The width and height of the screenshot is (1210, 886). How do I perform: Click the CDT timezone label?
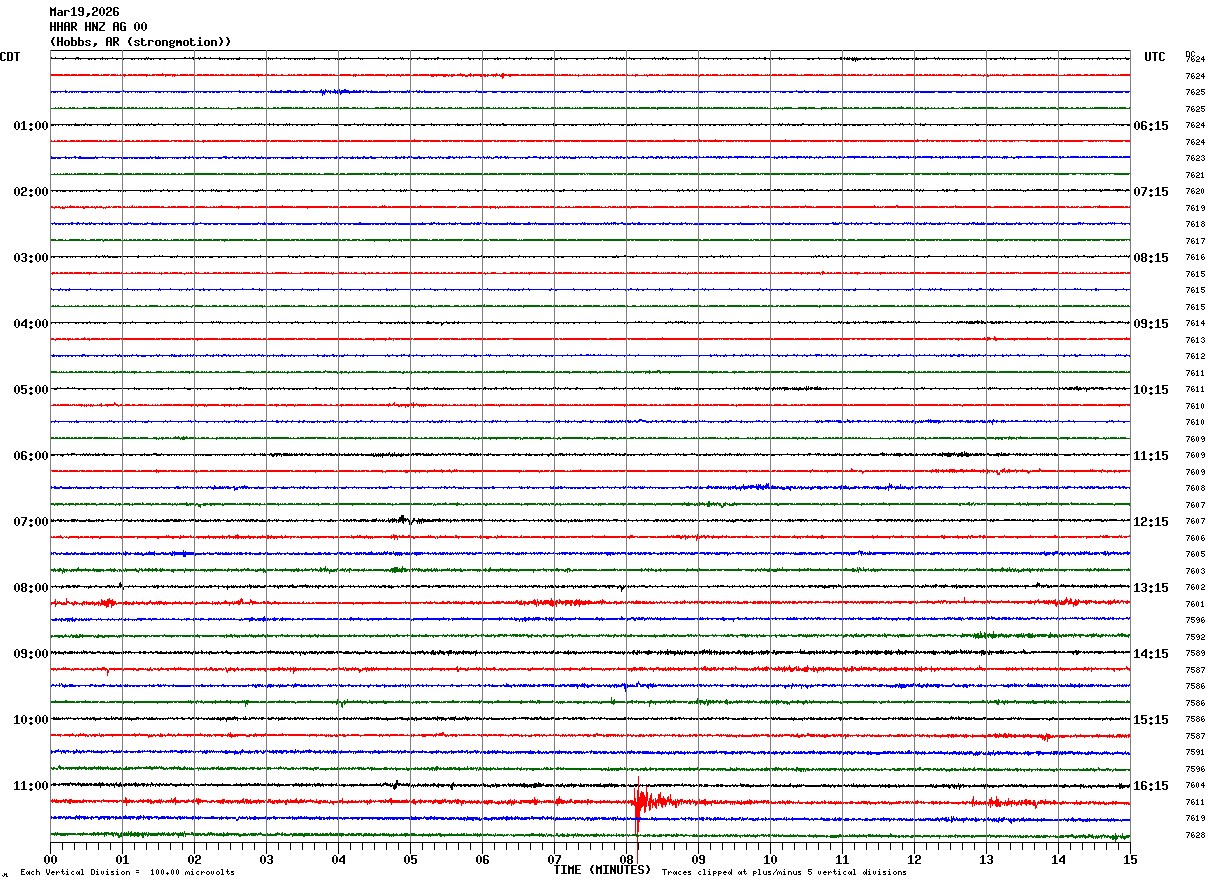coord(10,57)
